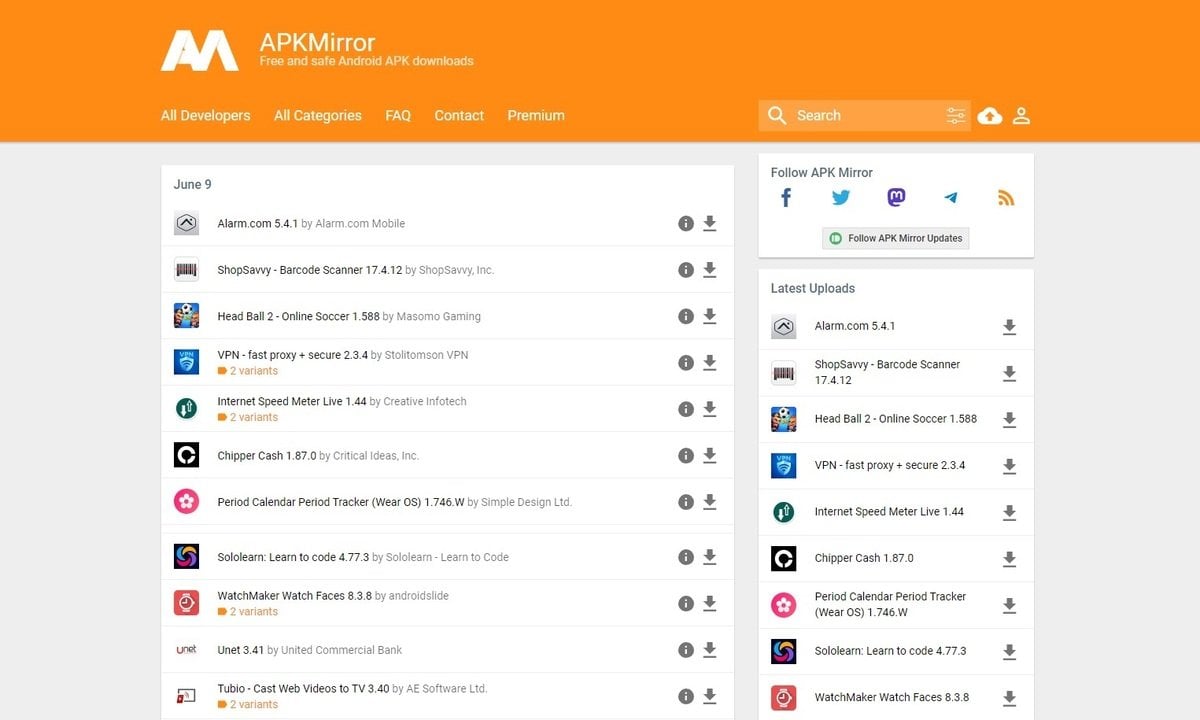Open the Contact page
The height and width of the screenshot is (720, 1200).
pos(459,116)
